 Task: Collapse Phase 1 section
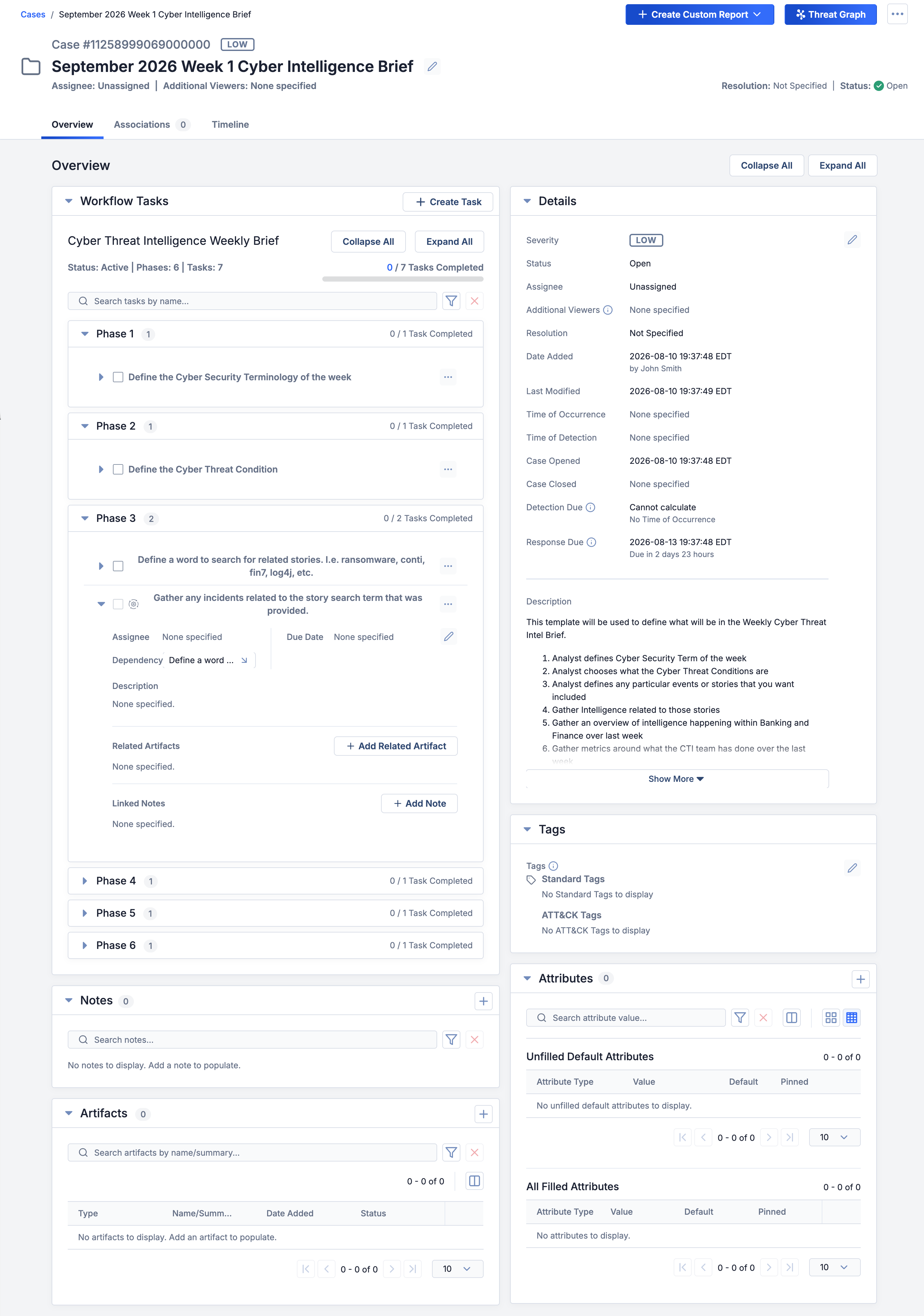85,334
